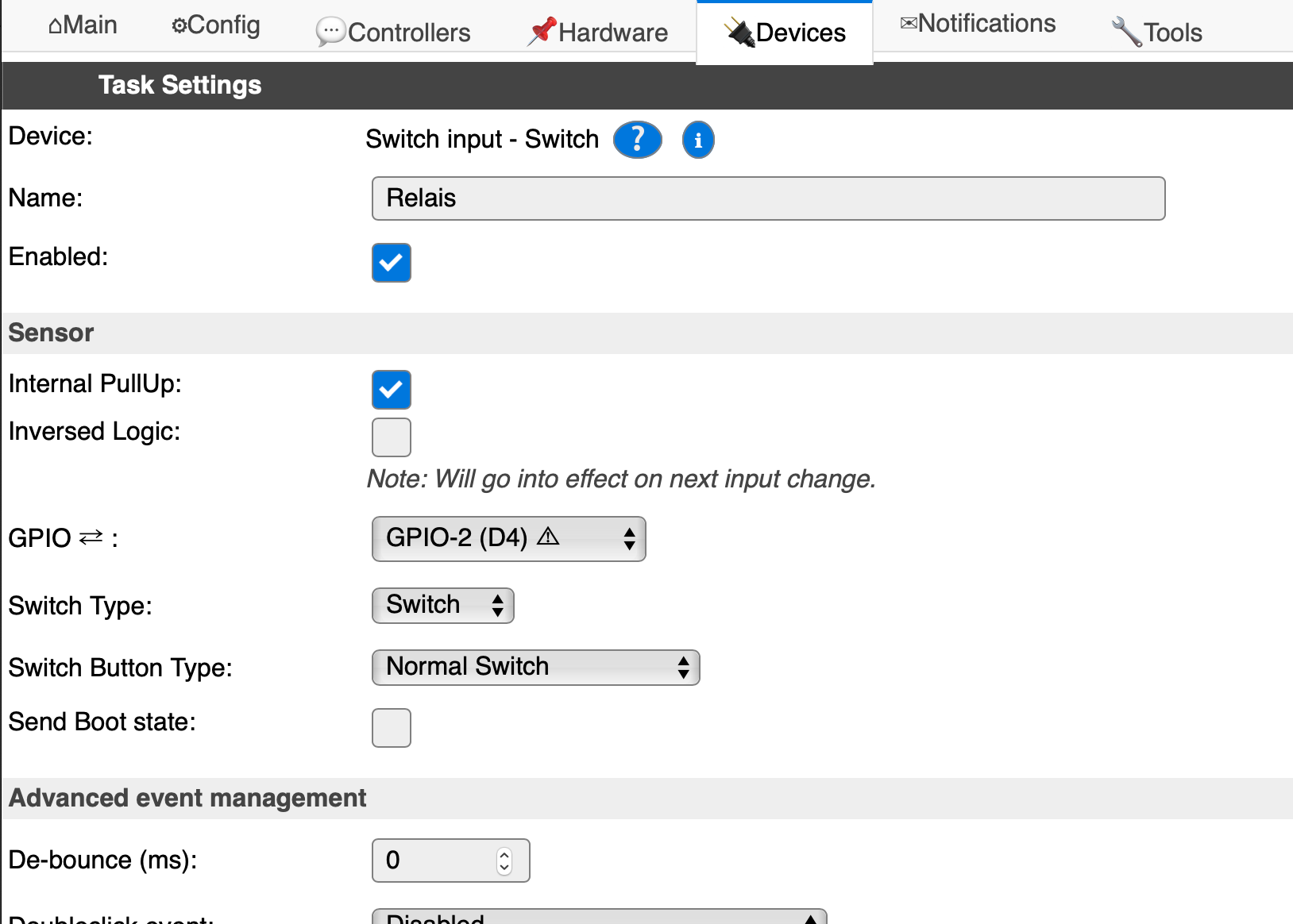Toggle the Internal PullUp checkbox
1293x924 pixels.
392,390
